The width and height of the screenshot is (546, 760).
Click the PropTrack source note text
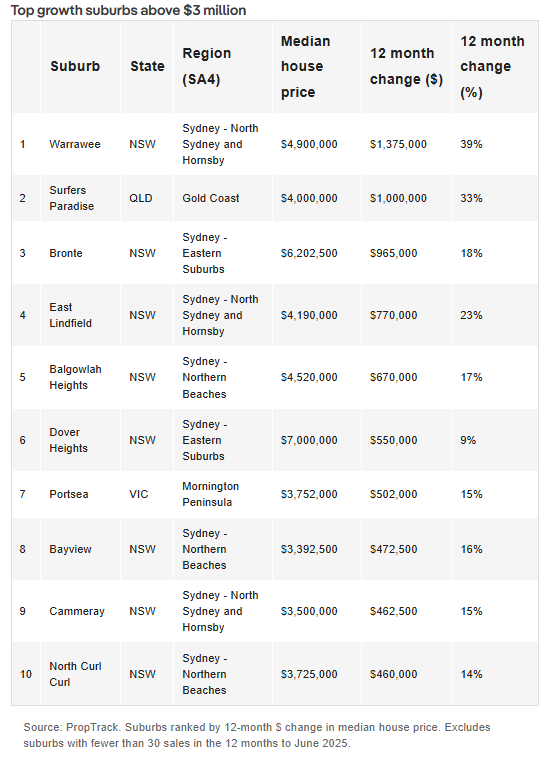click(257, 735)
